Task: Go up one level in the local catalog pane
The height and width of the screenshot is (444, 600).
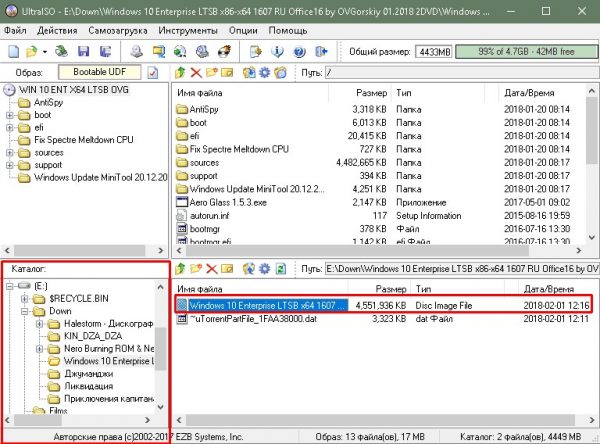Action: (180, 269)
